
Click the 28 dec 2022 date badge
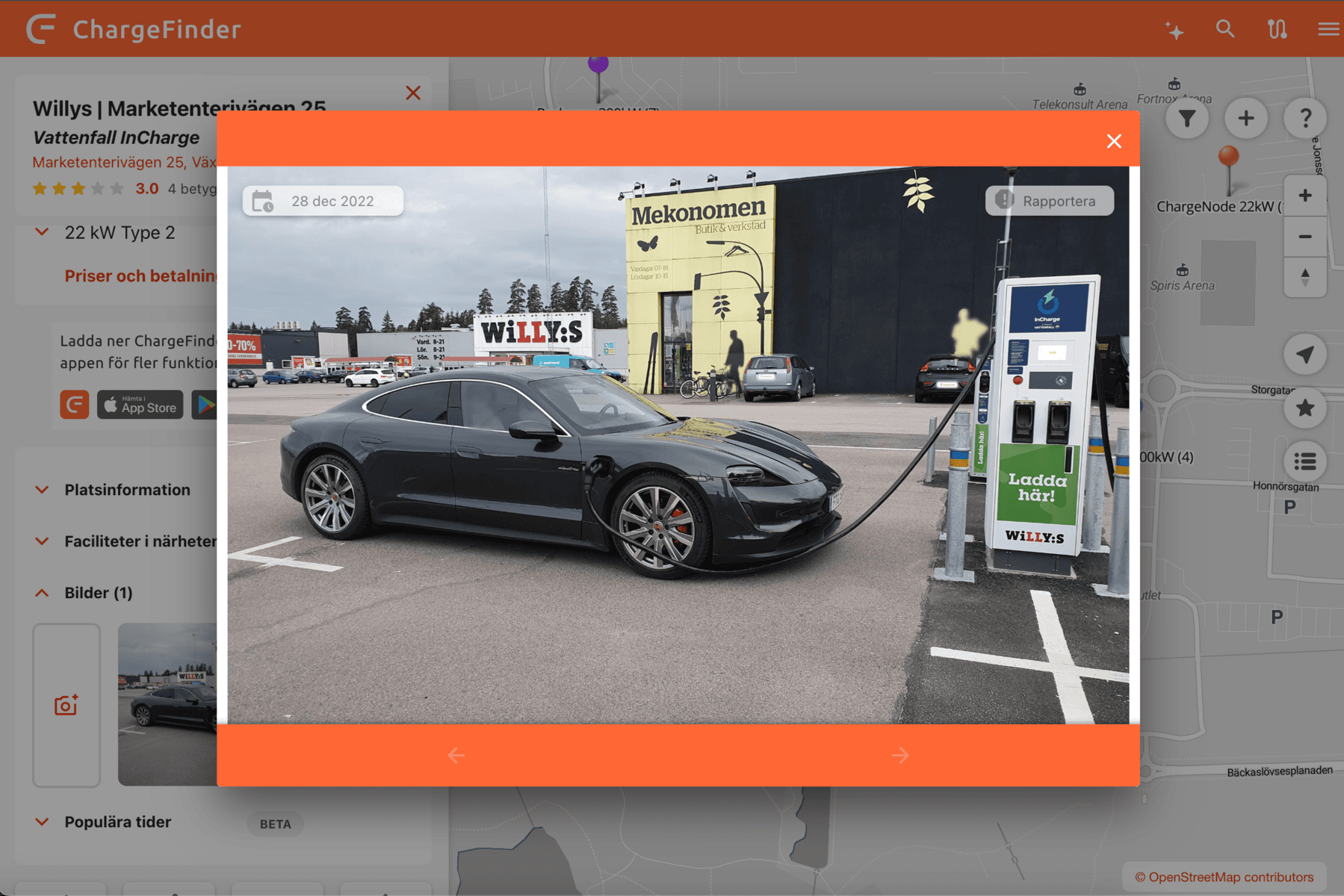coord(323,201)
